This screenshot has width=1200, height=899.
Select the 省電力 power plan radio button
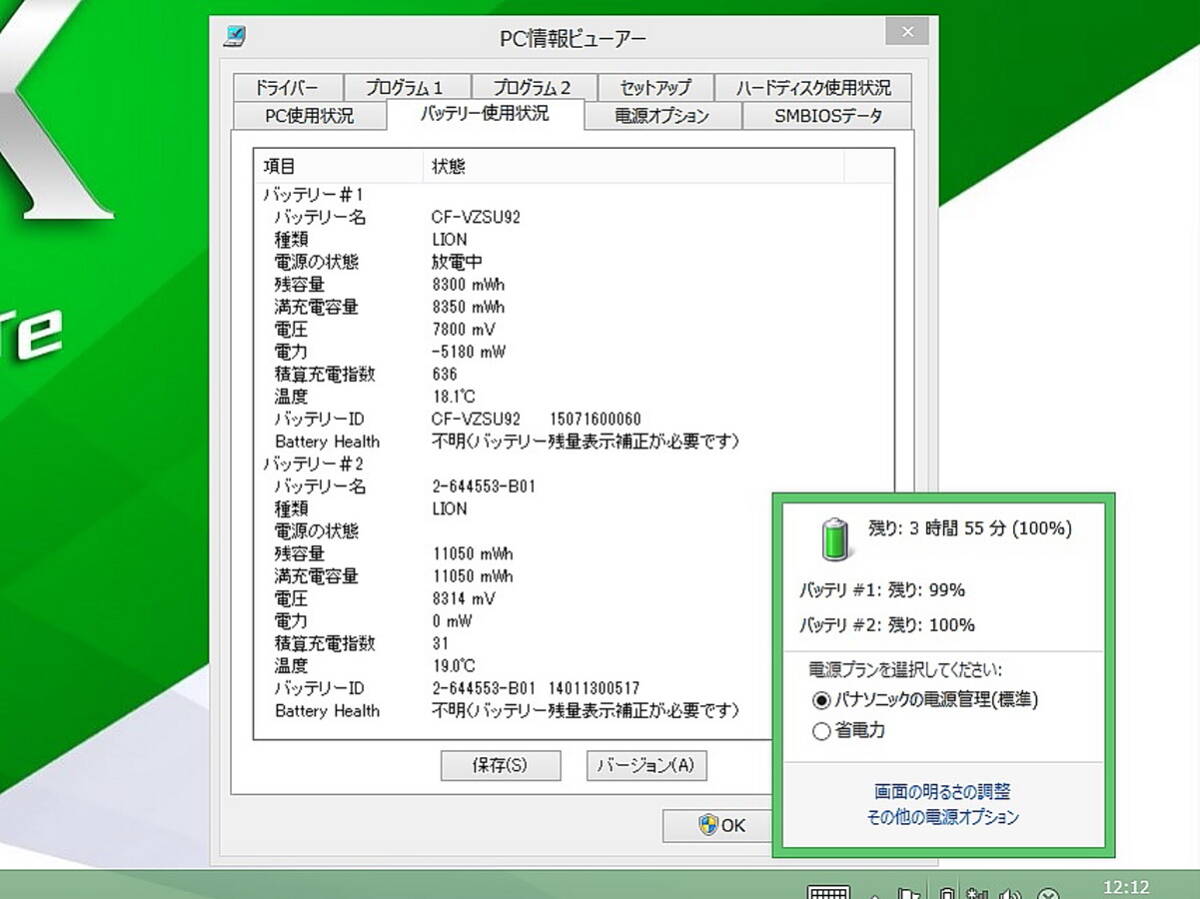(x=822, y=732)
